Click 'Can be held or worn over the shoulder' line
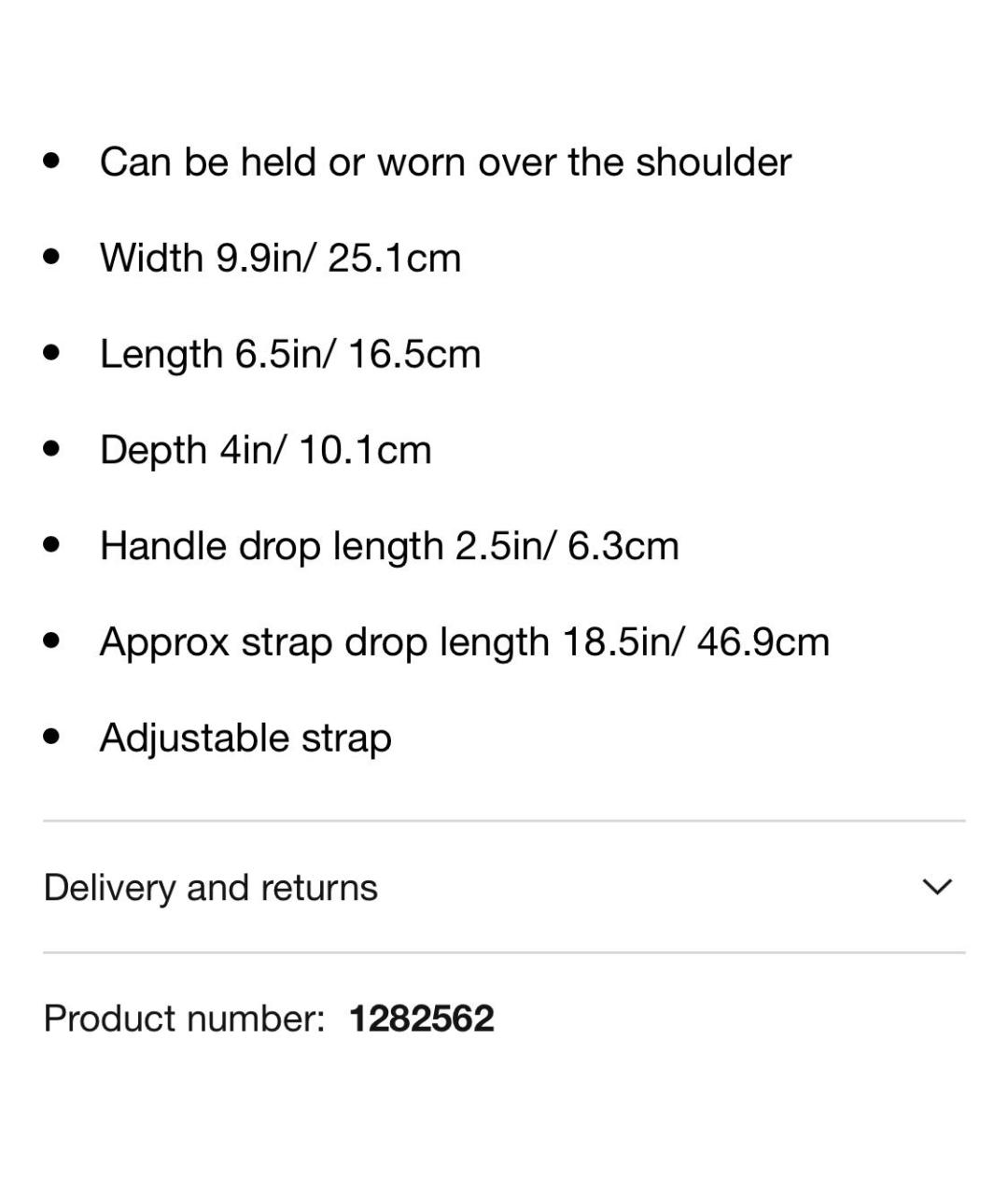Screen dimensions: 1008x1195 coord(445,162)
